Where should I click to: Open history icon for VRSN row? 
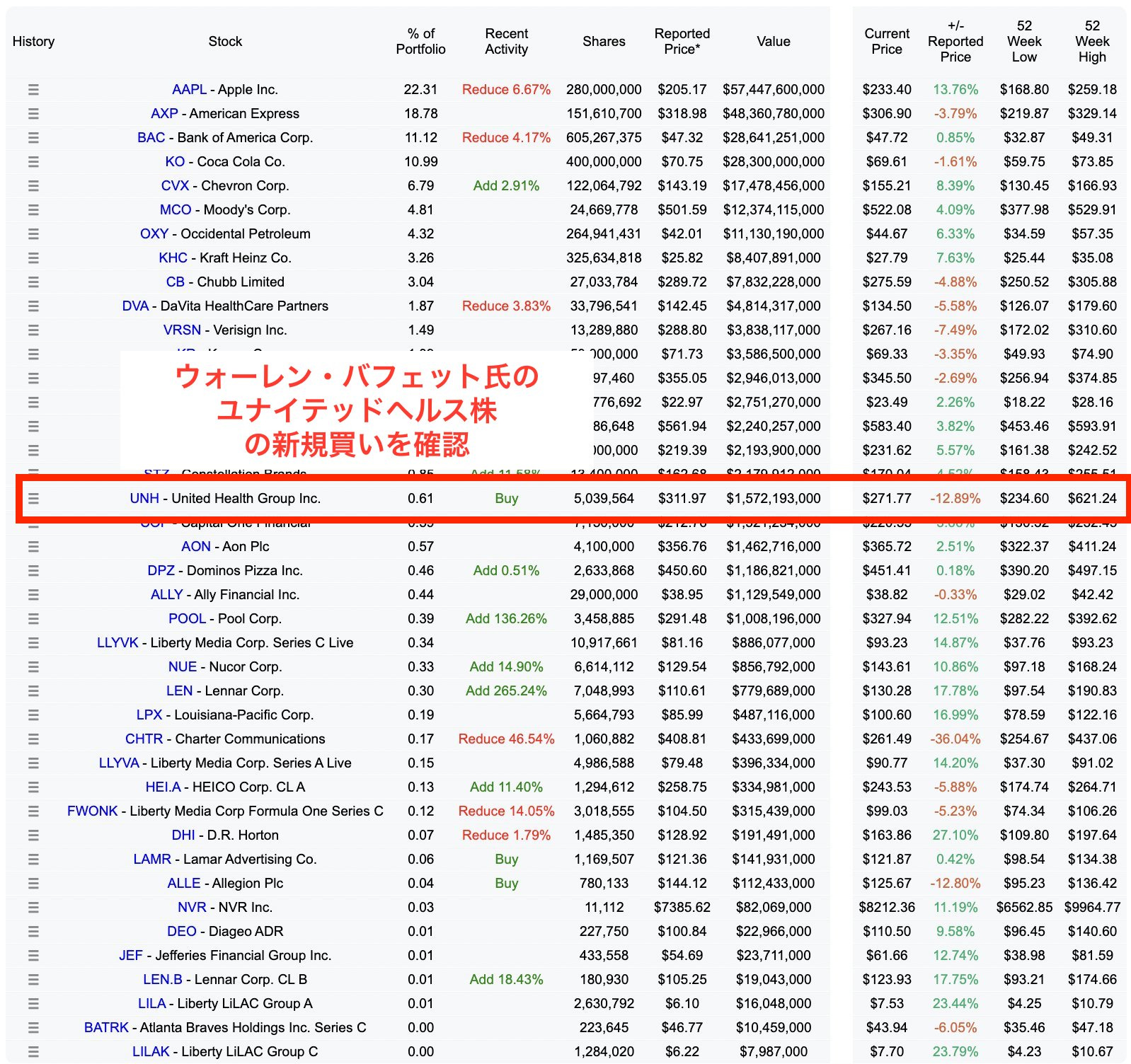click(x=33, y=330)
